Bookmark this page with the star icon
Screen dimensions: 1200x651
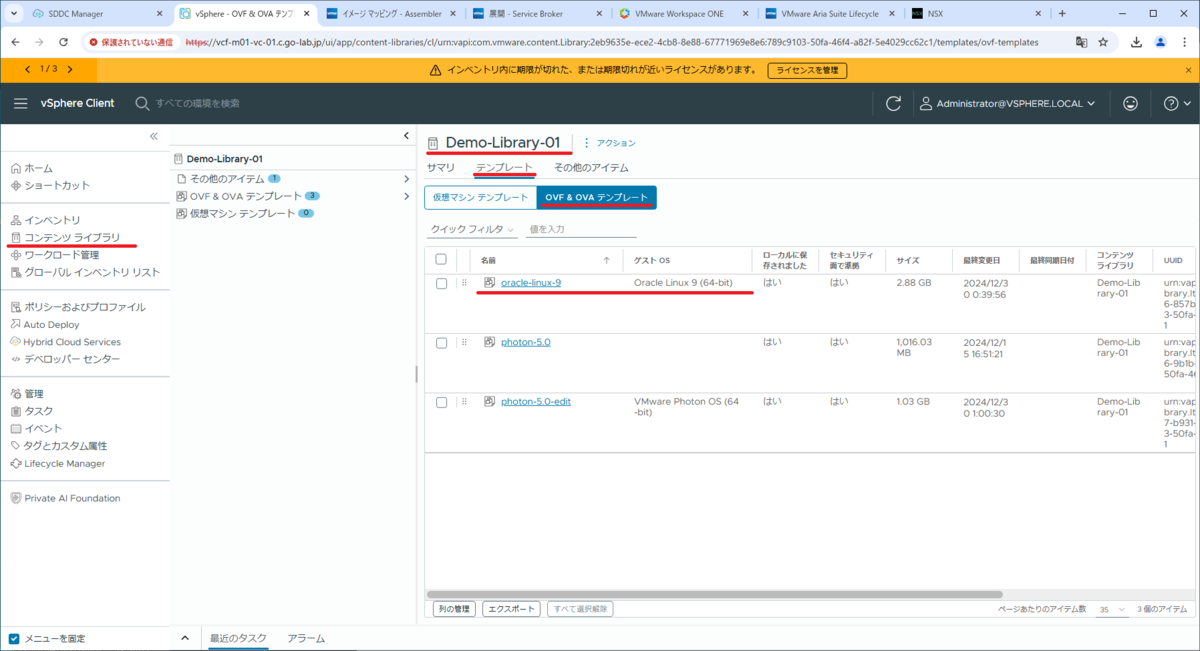coord(1103,43)
